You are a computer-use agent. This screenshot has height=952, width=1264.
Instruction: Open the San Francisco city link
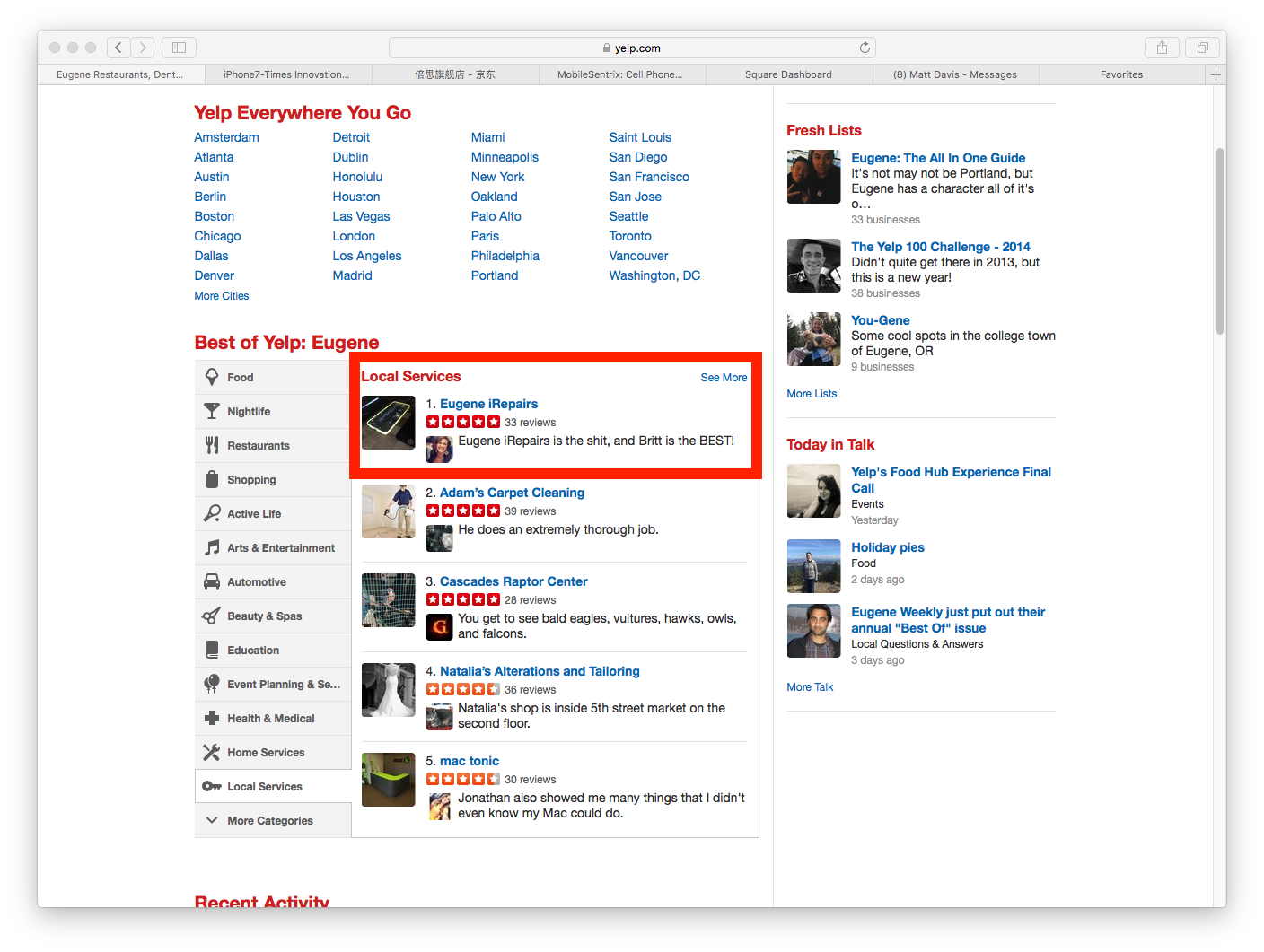[x=649, y=177]
